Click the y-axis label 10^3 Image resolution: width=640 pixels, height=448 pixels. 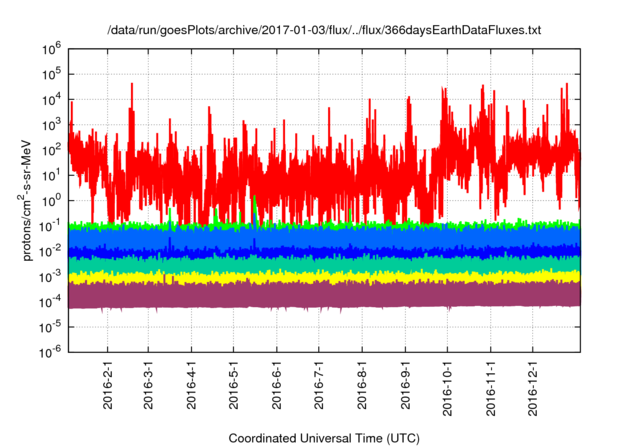point(51,126)
